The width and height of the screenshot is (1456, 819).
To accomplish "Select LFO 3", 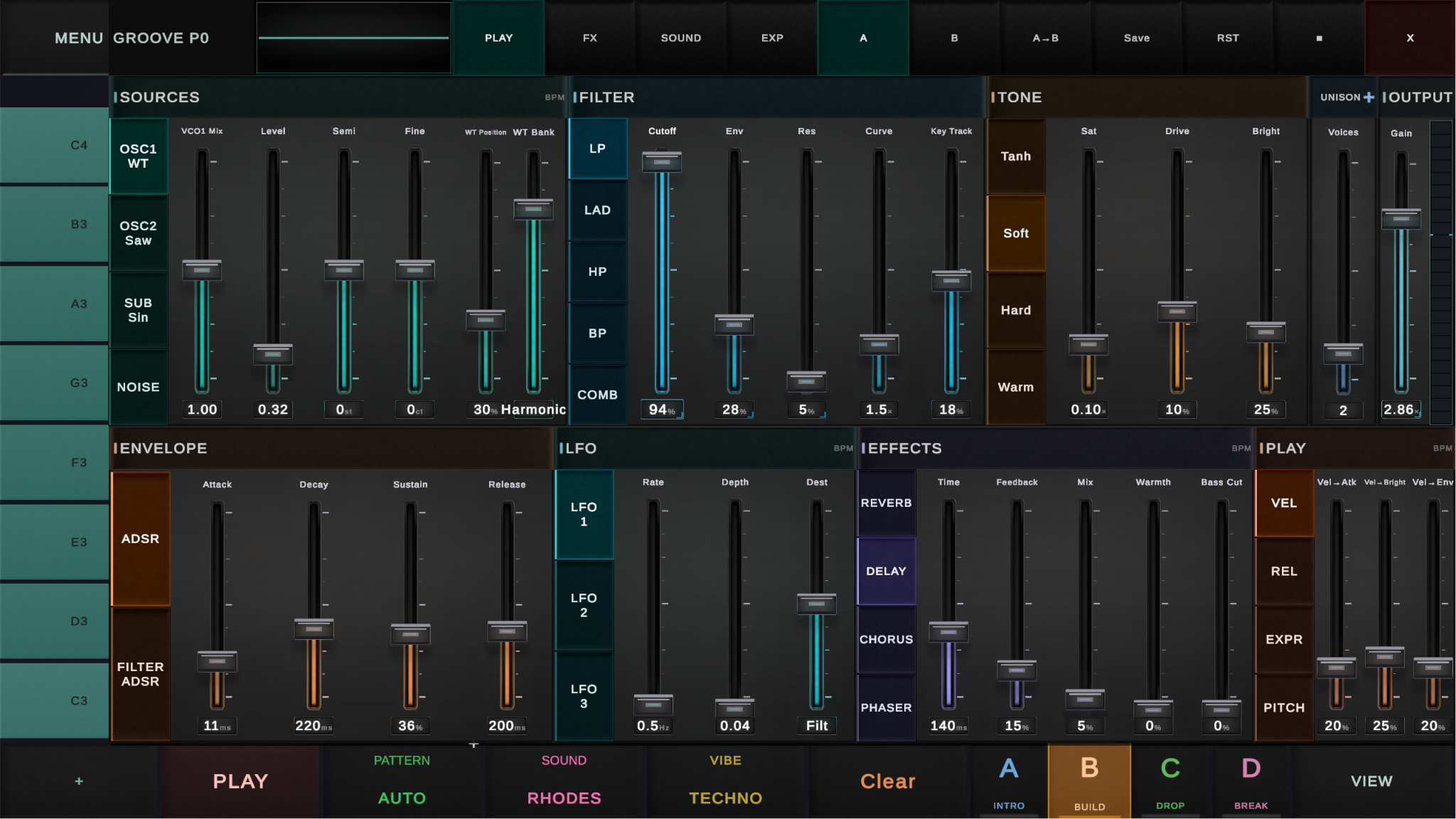I will coord(584,696).
